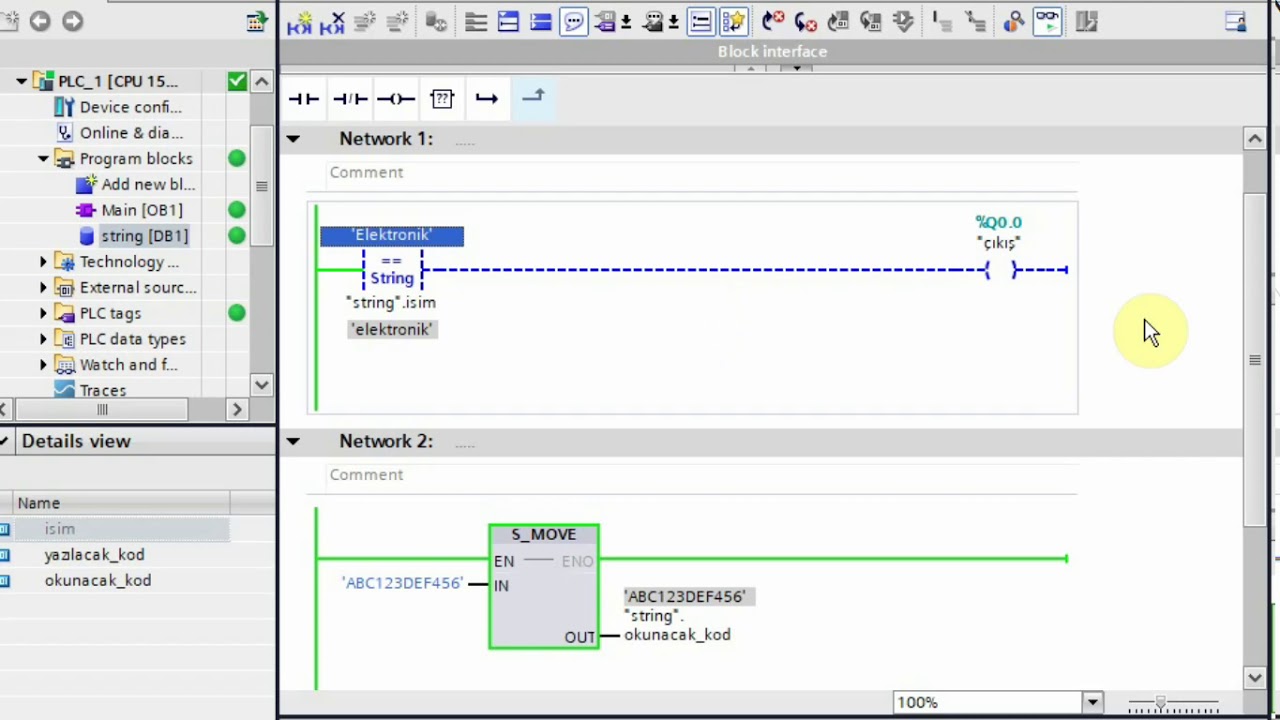Collapse Network 2 with its triangle
1280x720 pixels.
293,441
